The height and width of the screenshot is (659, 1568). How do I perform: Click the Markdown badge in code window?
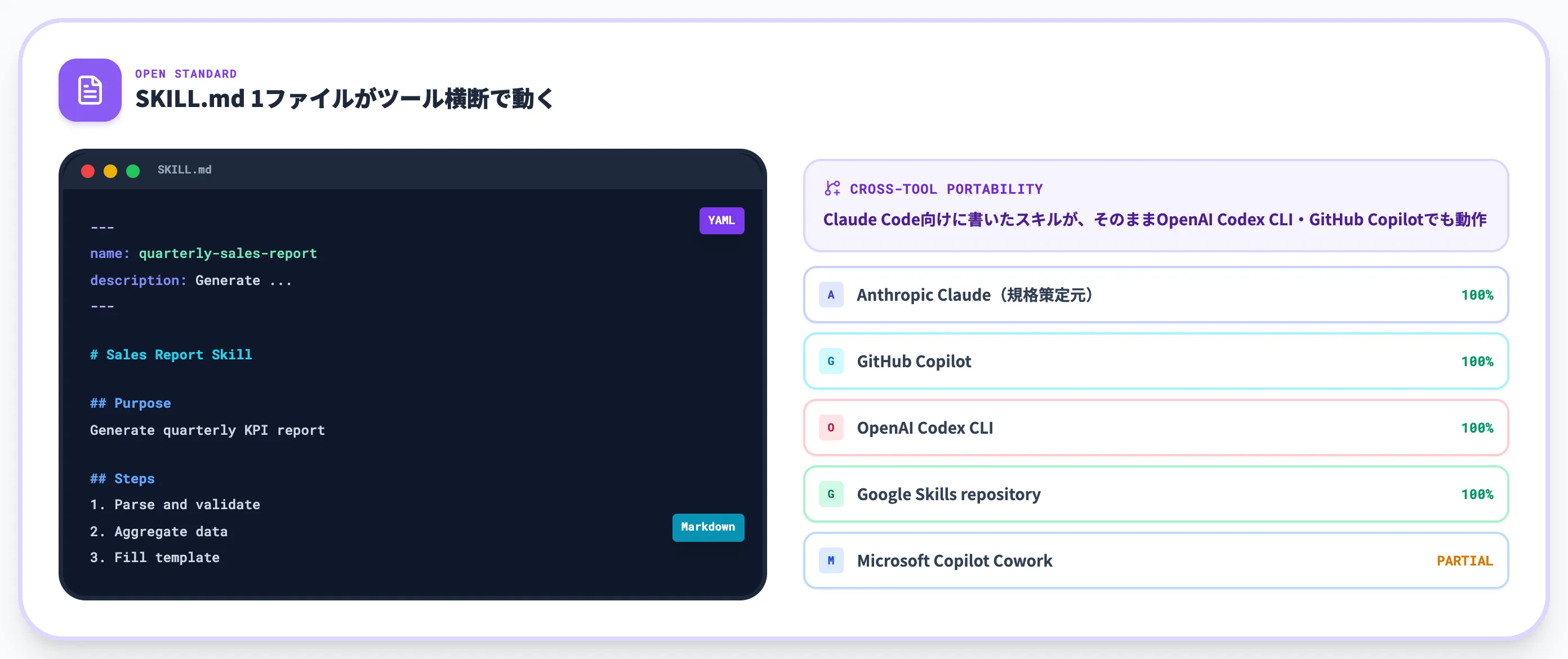click(708, 527)
